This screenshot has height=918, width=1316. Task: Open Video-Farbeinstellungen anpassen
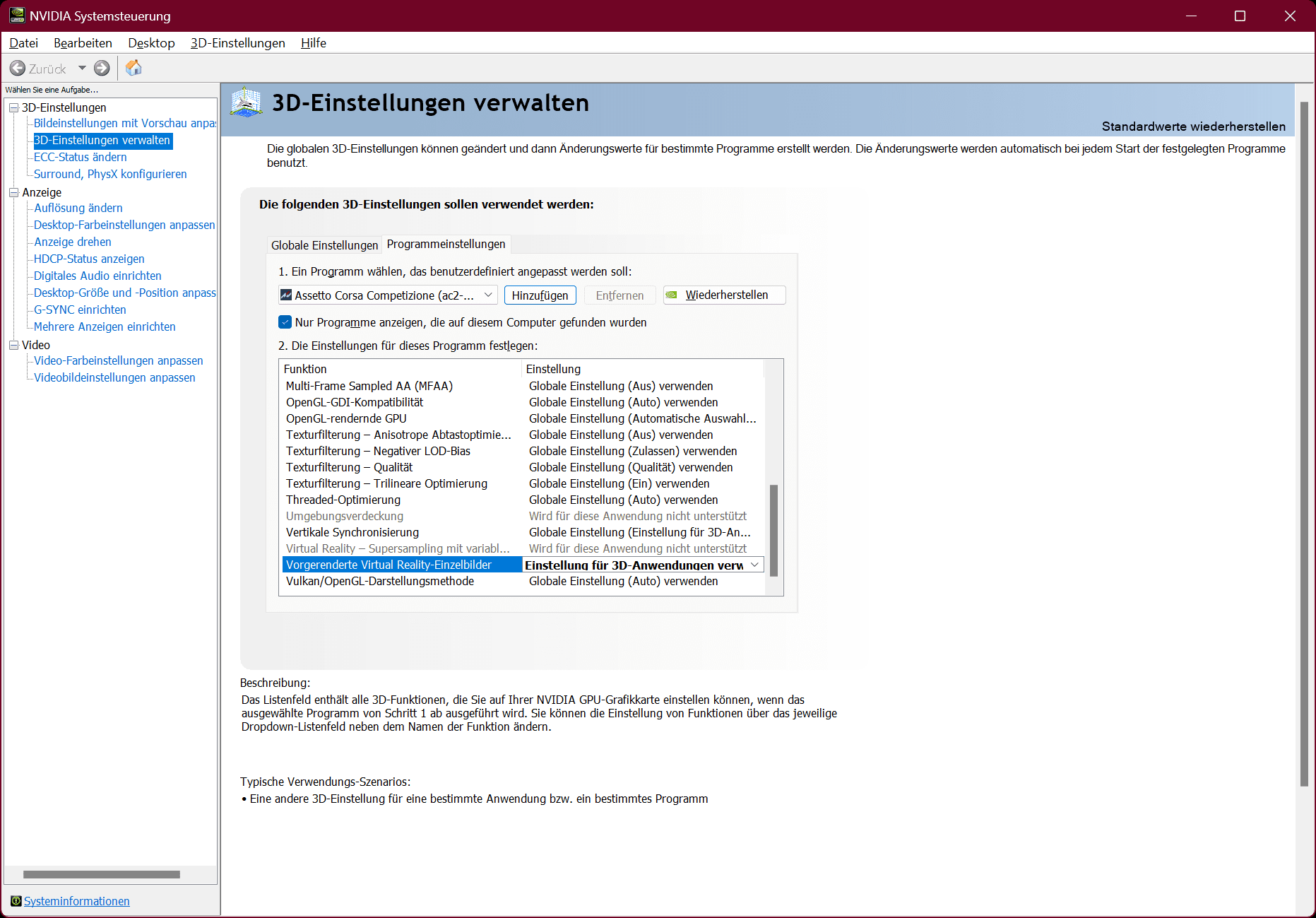(x=118, y=360)
